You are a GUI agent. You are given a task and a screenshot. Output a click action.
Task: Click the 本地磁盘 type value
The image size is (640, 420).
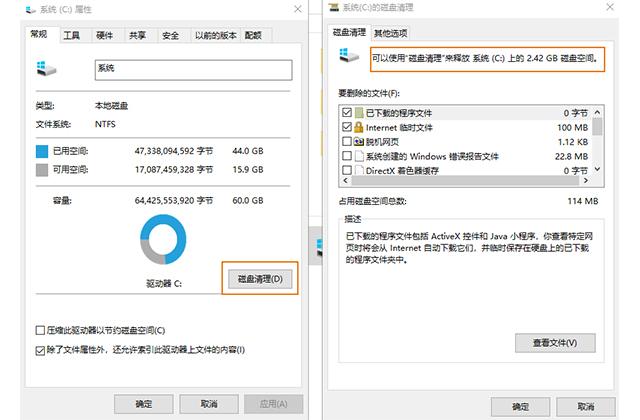111,106
